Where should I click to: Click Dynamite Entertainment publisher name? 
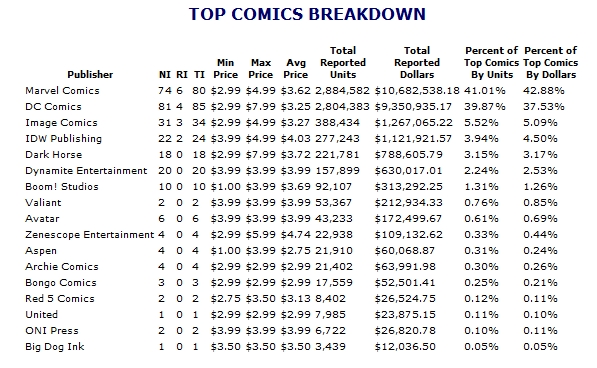(86, 170)
